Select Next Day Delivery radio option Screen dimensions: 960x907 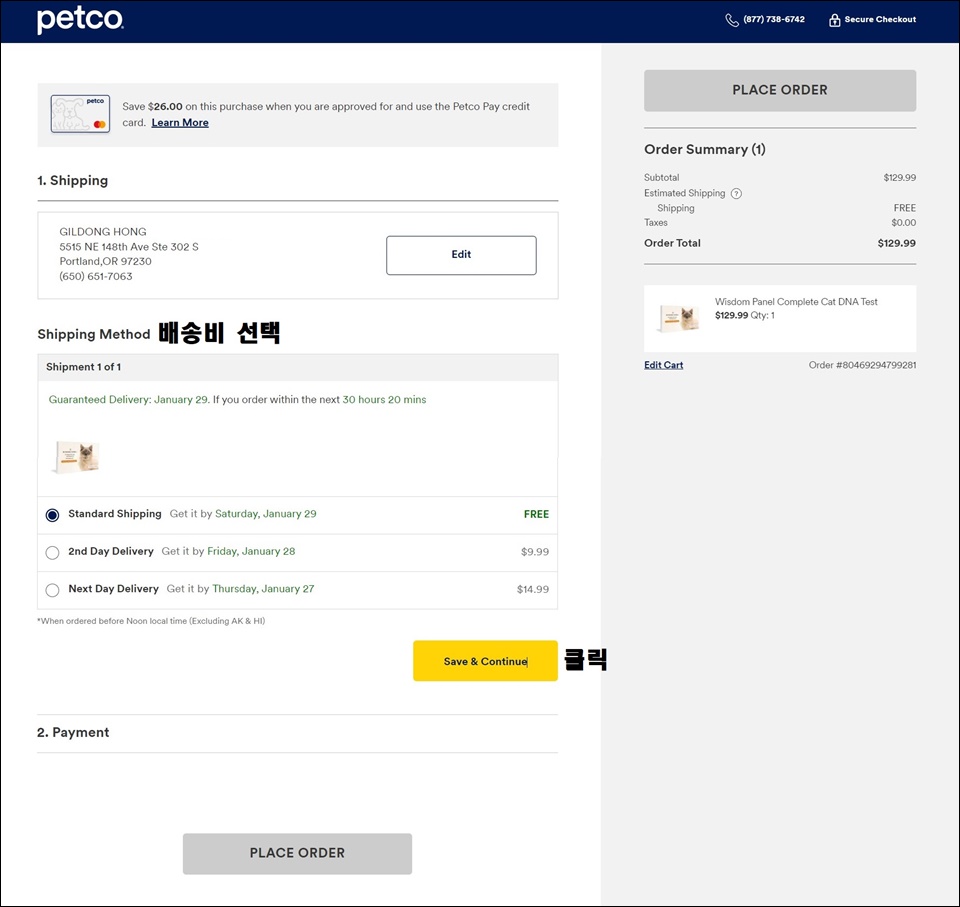click(53, 590)
